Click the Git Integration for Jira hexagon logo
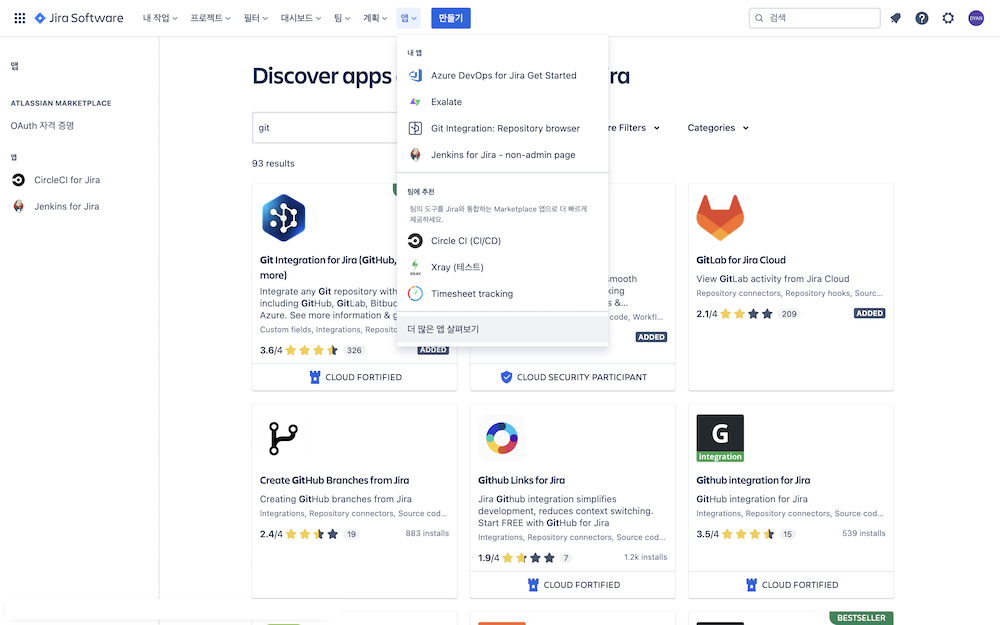Image resolution: width=1000 pixels, height=625 pixels. [x=284, y=217]
